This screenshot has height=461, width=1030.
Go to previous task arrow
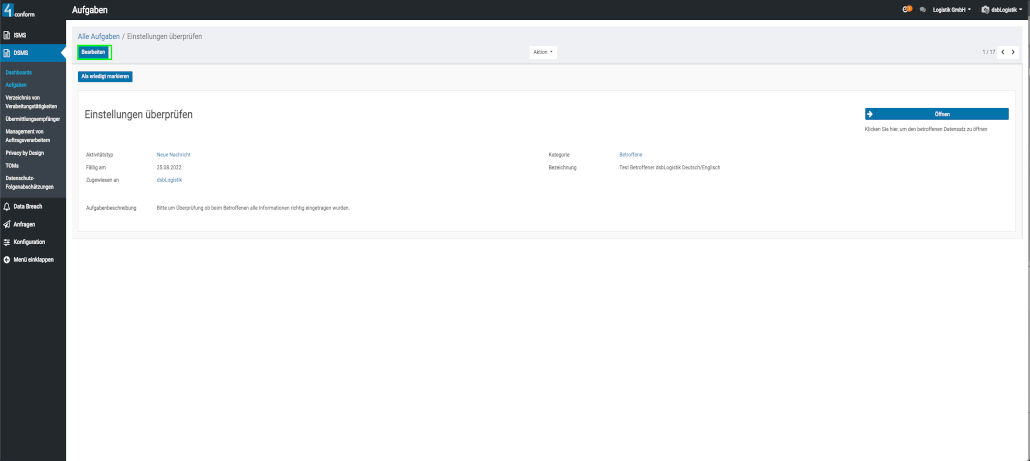pos(1003,52)
